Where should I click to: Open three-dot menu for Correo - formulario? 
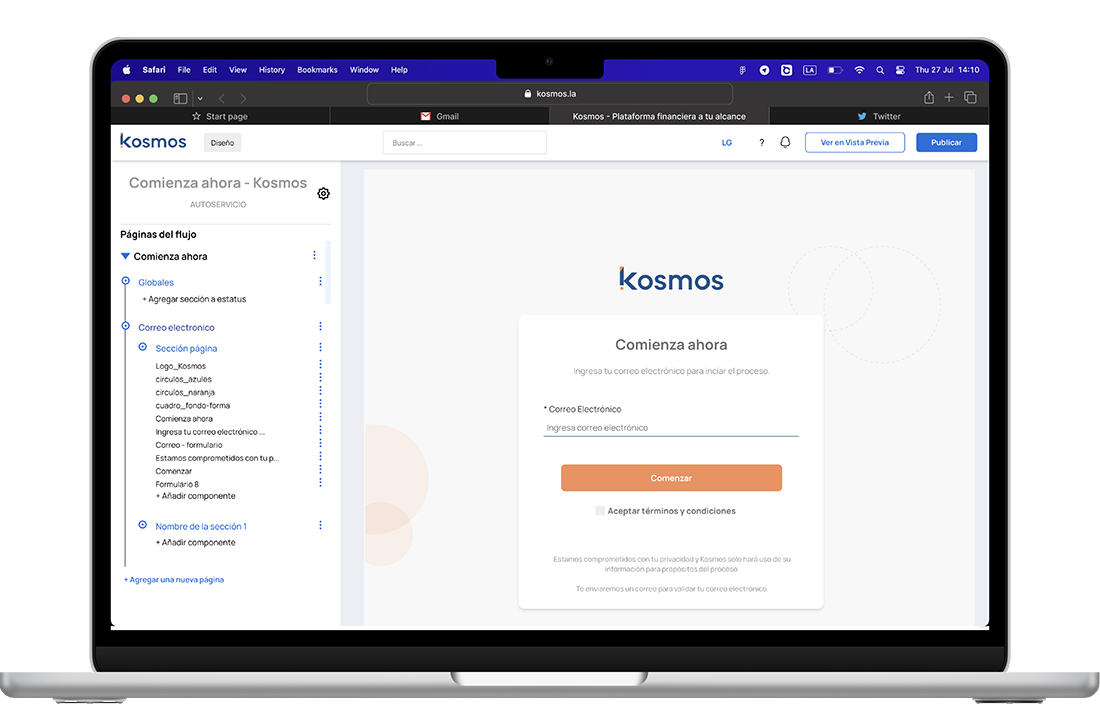pyautogui.click(x=321, y=444)
